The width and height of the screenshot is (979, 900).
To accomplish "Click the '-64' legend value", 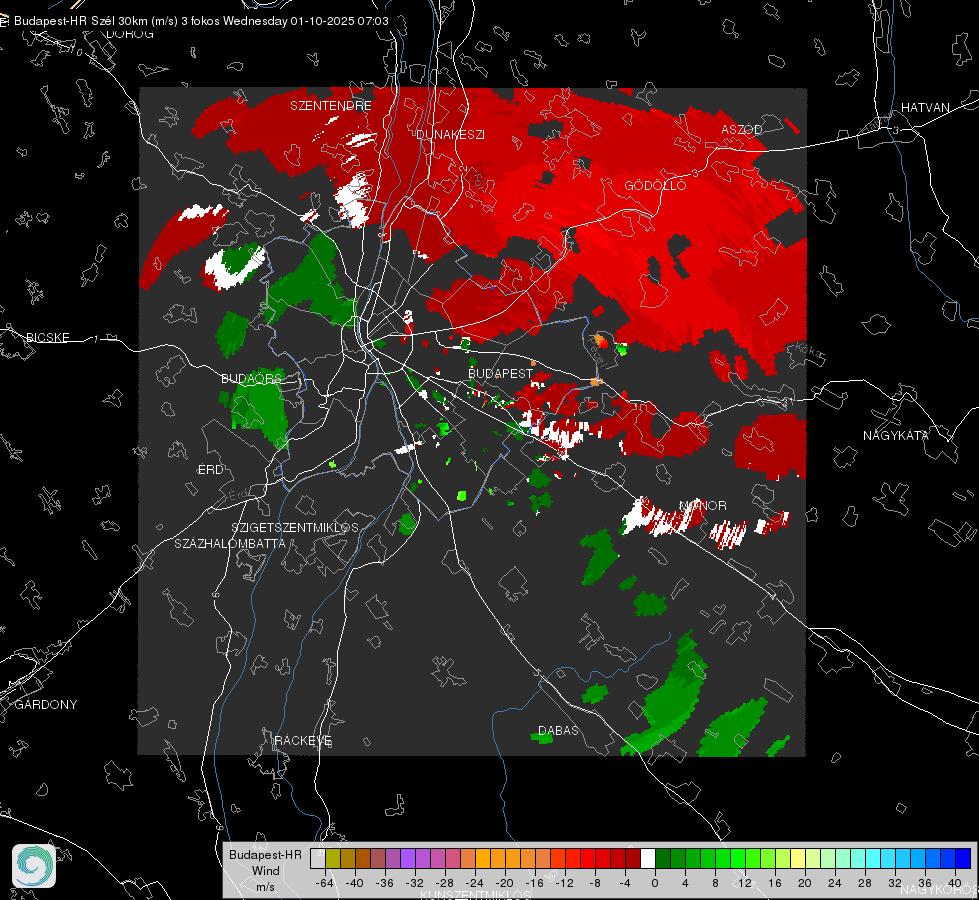I will (x=325, y=883).
